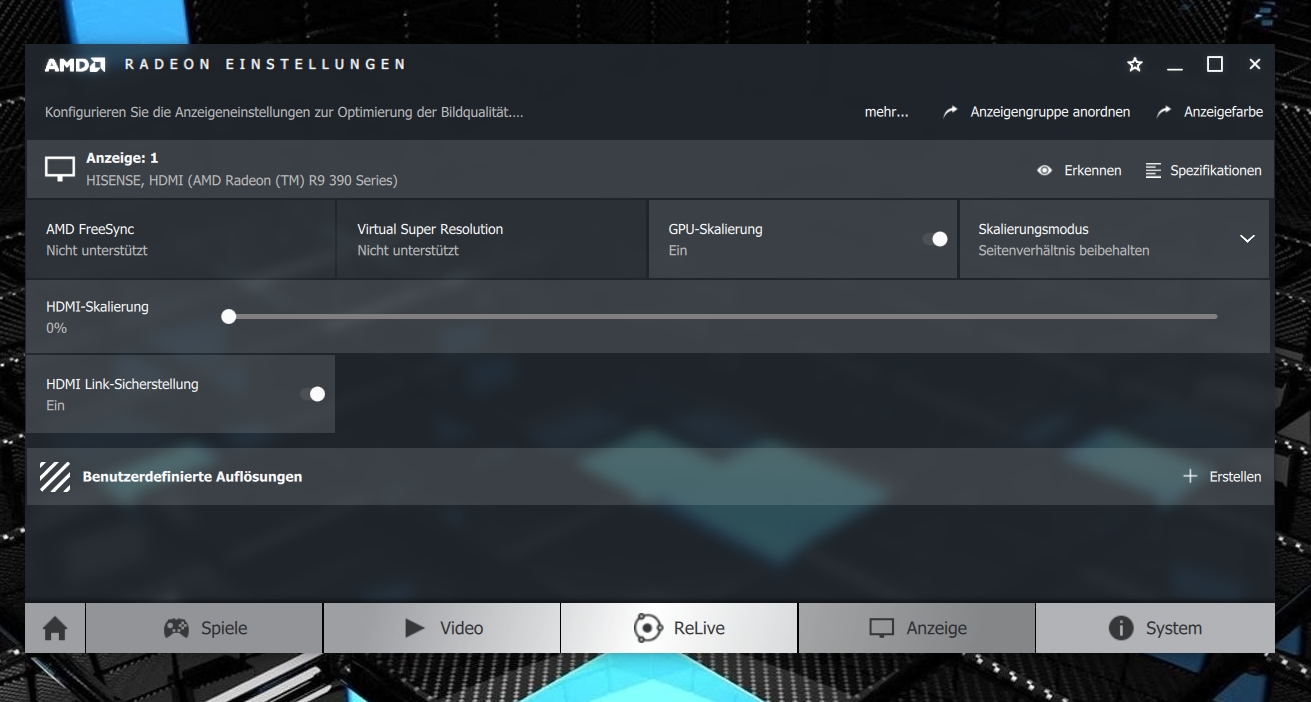Click the star favorites icon
The width and height of the screenshot is (1311, 702).
[x=1135, y=64]
